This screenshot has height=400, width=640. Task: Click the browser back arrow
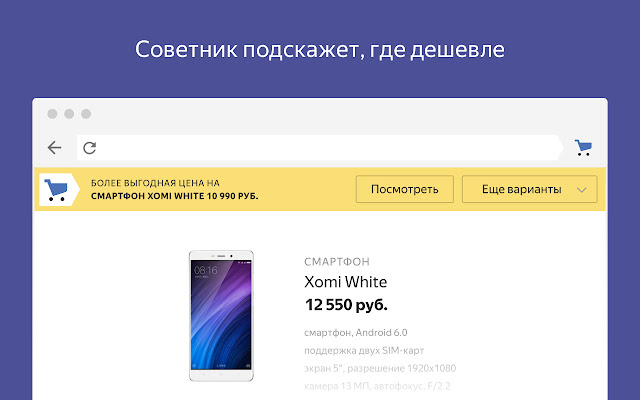pos(55,148)
